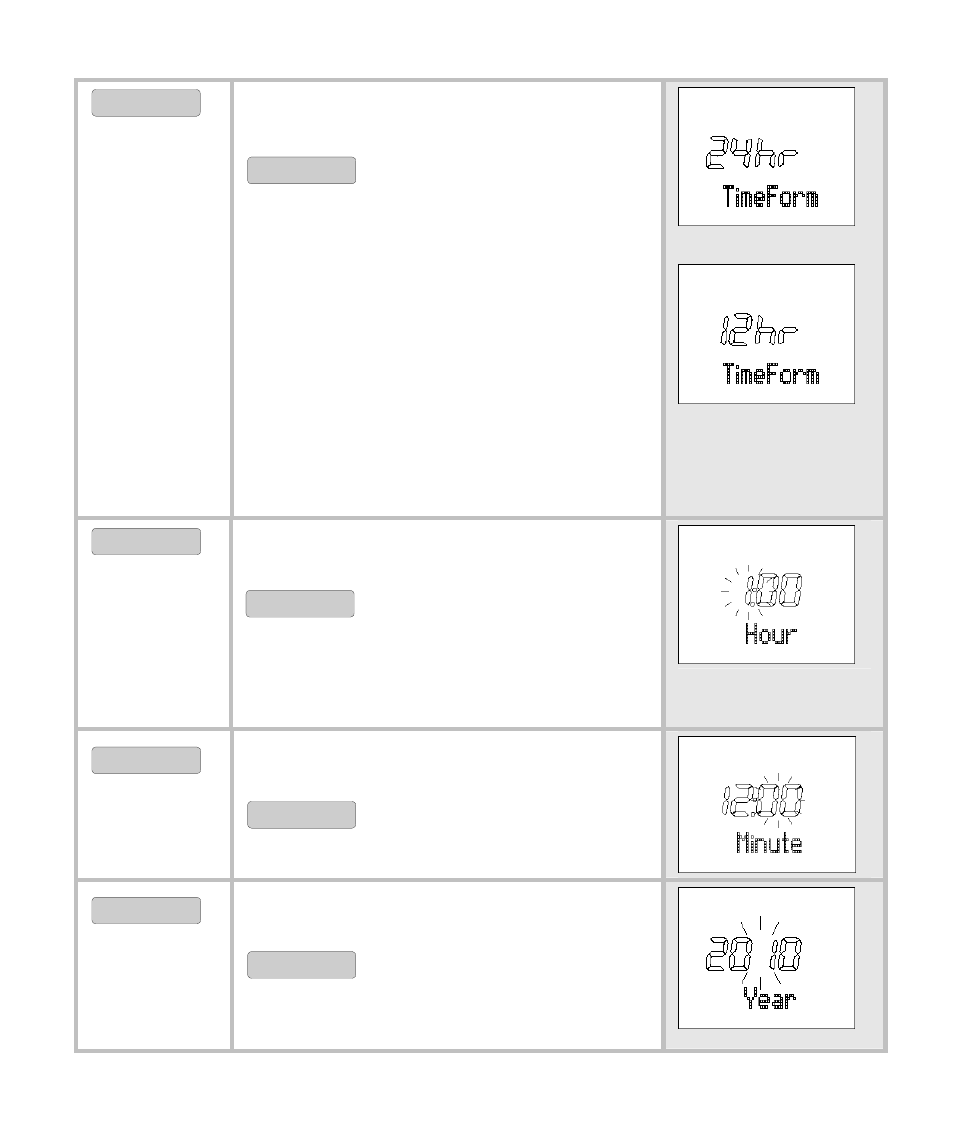The image size is (954, 1132).
Task: Click gray button in TimeForm row's first column
Action: [x=146, y=103]
